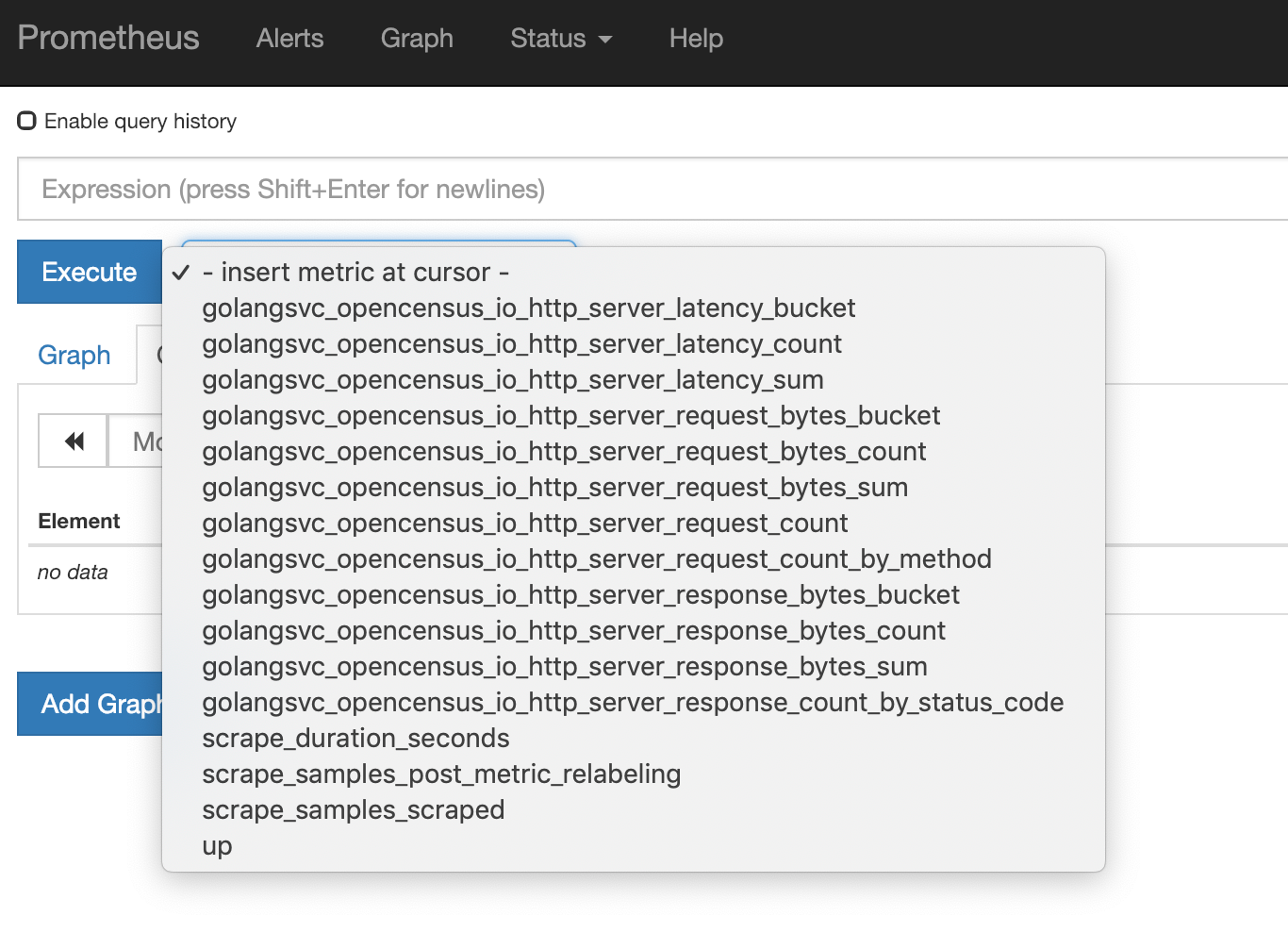Pick scrape_samples_scraped metric option

pyautogui.click(x=353, y=810)
